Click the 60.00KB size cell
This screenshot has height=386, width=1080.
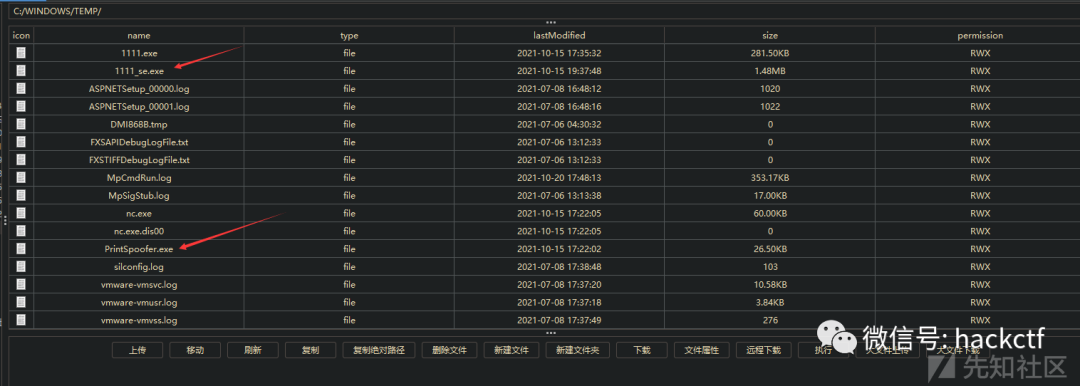770,214
